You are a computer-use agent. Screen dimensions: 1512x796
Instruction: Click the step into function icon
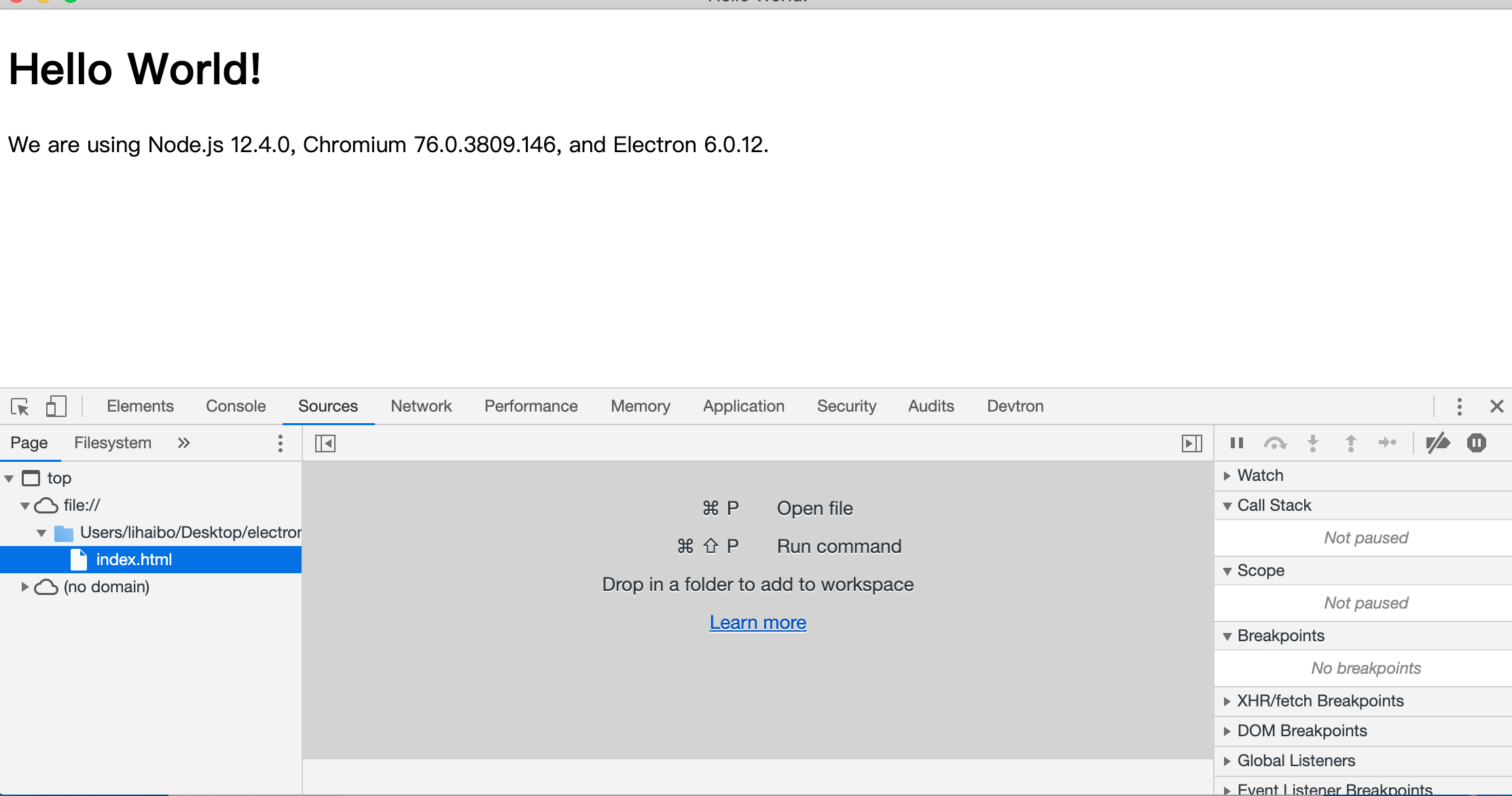pyautogui.click(x=1313, y=443)
